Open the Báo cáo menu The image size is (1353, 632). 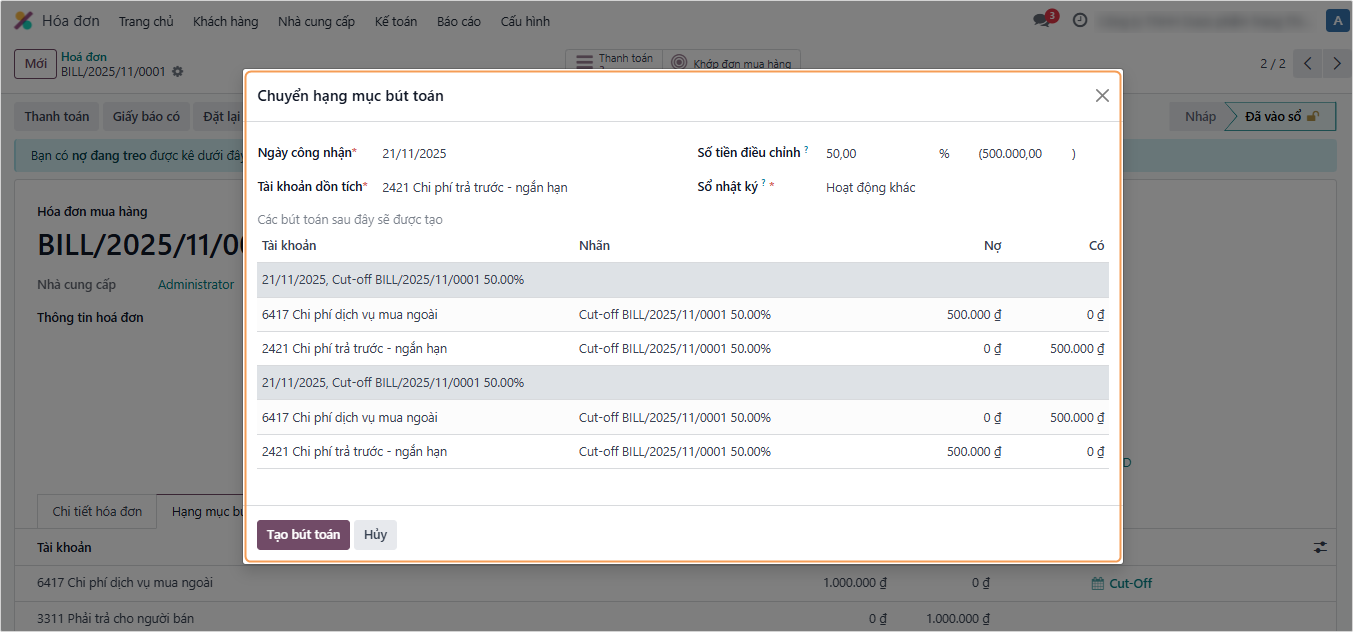(458, 21)
